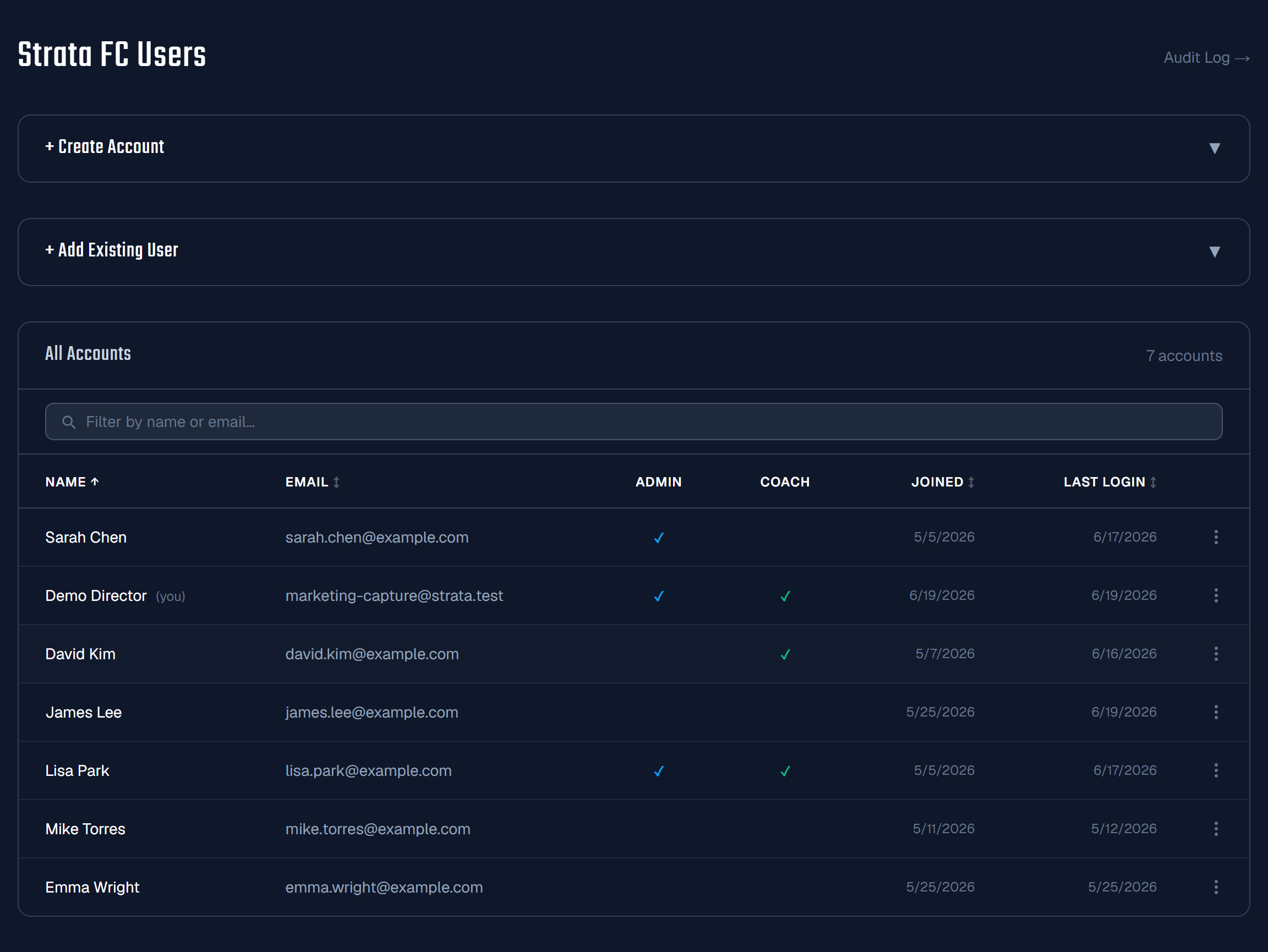Image resolution: width=1268 pixels, height=952 pixels.
Task: Click email mike.torres@example.com
Action: (378, 829)
